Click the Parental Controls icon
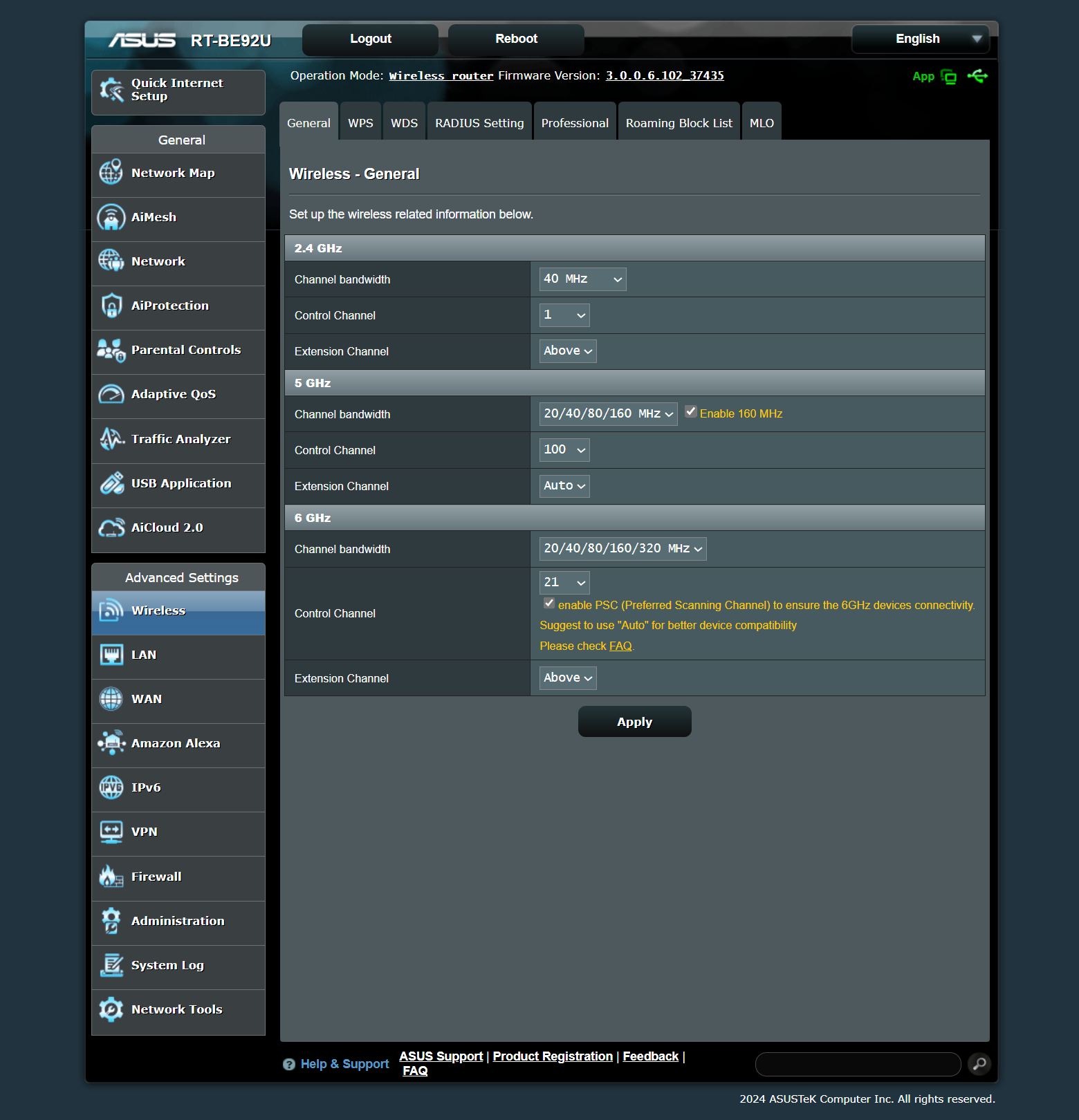Viewport: 1079px width, 1120px height. point(111,350)
